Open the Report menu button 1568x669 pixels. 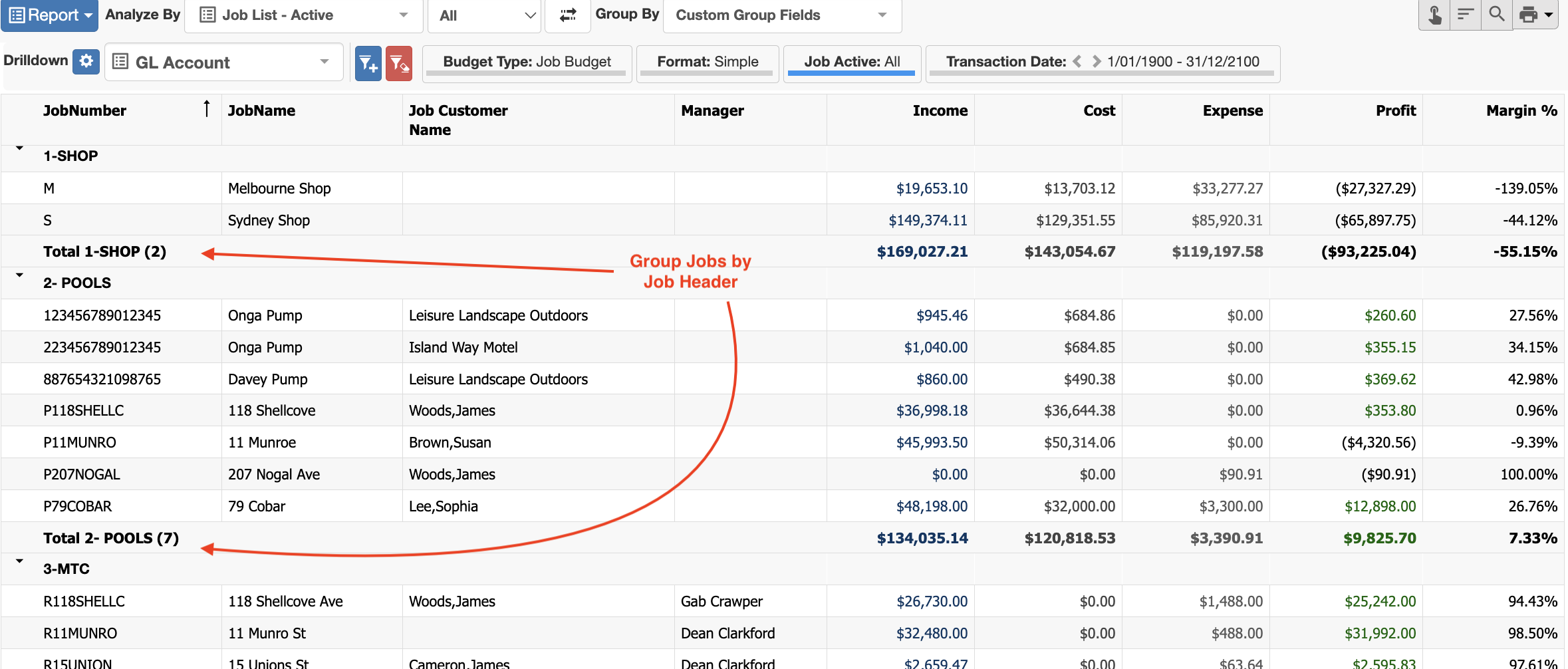(x=49, y=15)
